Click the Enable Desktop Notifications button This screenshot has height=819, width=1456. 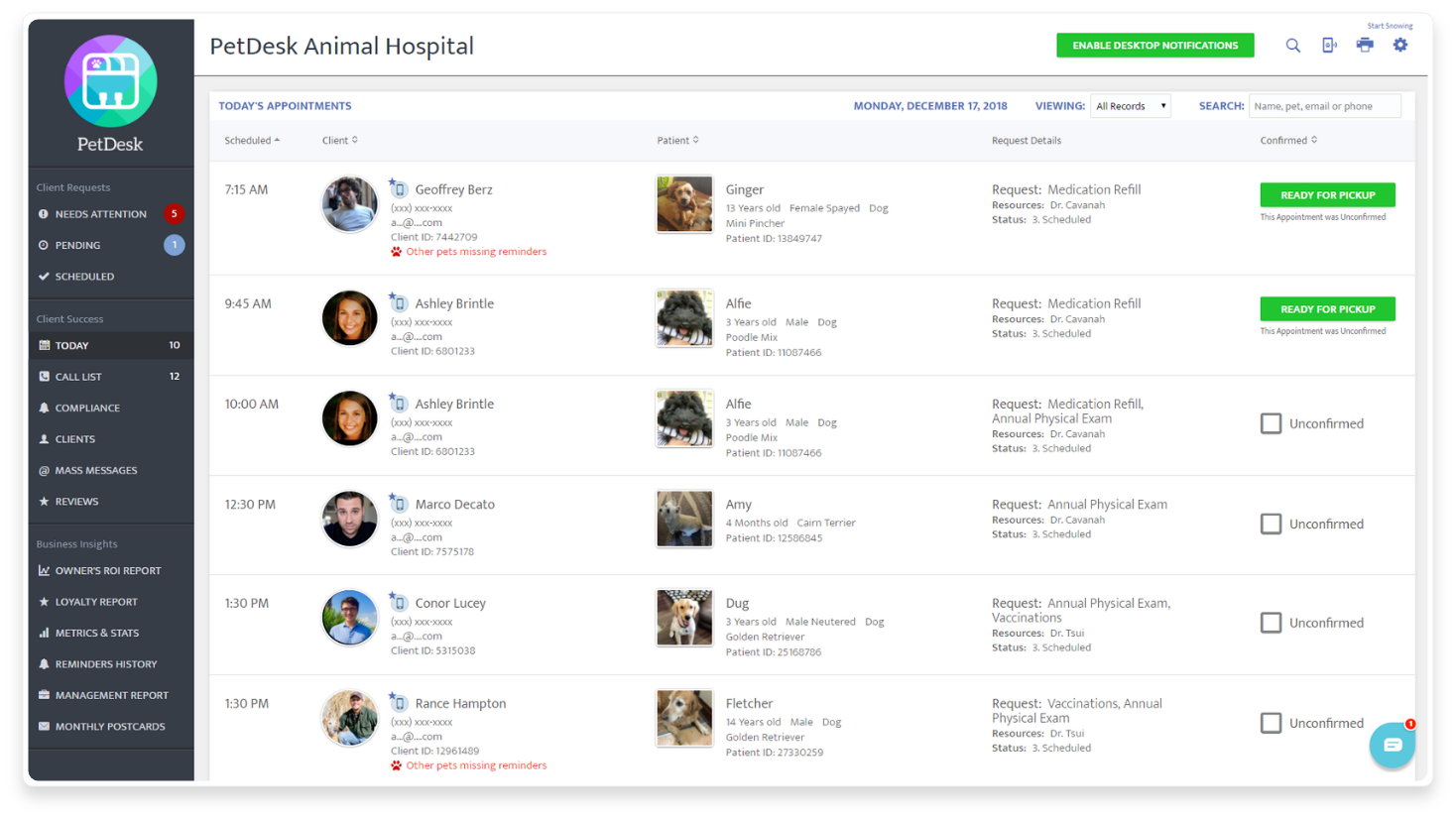1155,45
